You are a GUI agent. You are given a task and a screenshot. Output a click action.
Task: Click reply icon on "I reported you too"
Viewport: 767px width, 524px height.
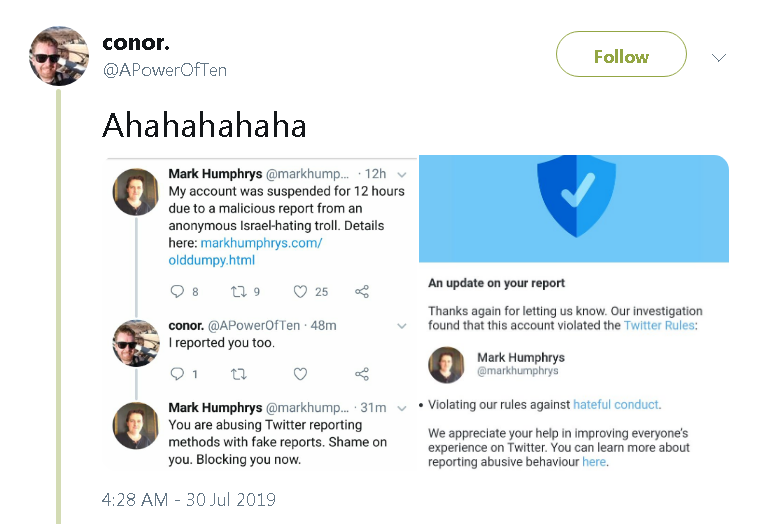point(178,374)
